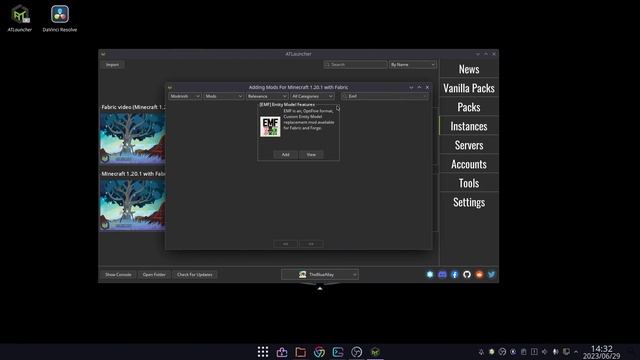Switch to the Vanilla Packs tab
This screenshot has width=640, height=360.
click(469, 88)
